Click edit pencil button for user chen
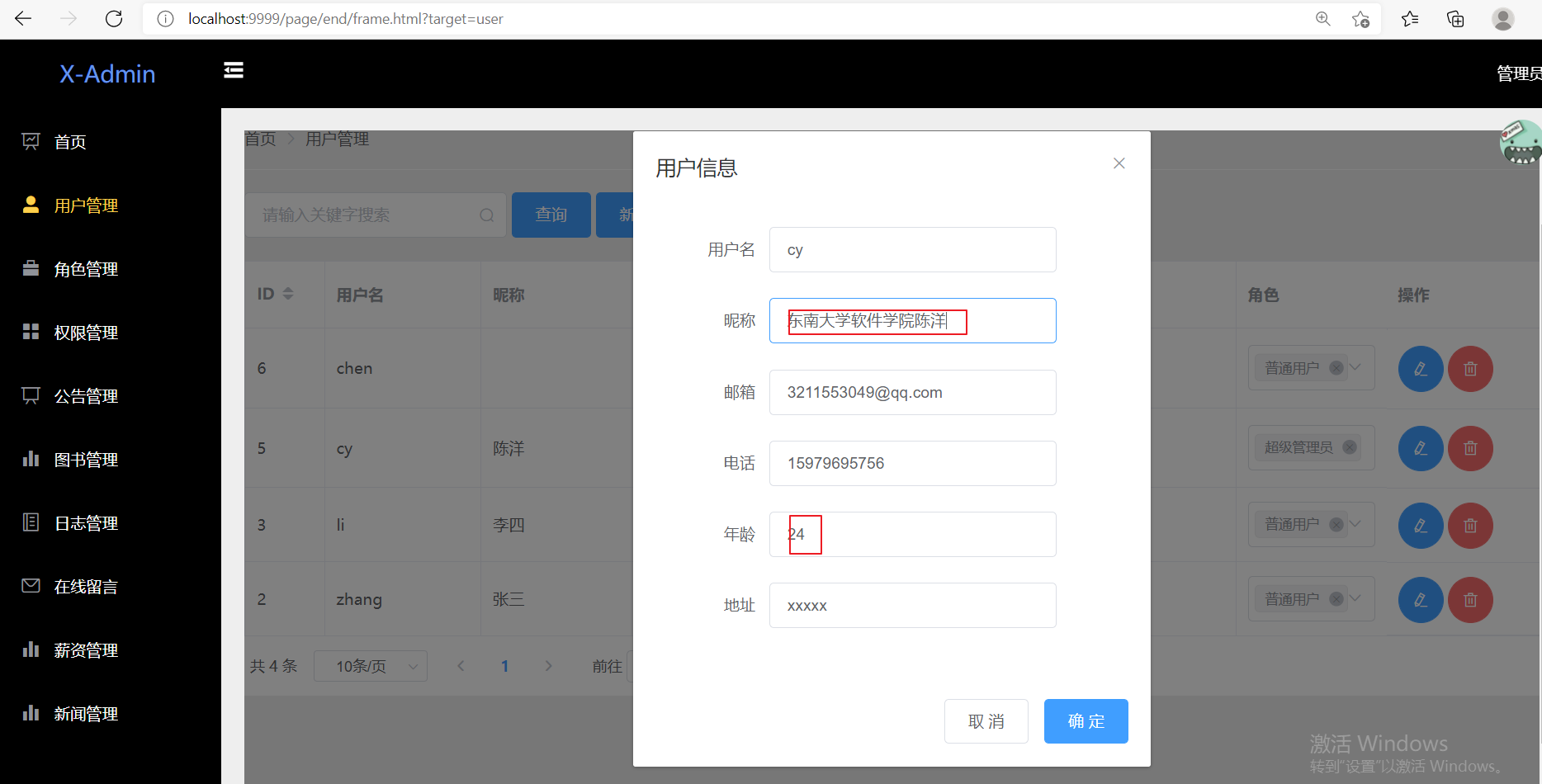 pyautogui.click(x=1421, y=369)
